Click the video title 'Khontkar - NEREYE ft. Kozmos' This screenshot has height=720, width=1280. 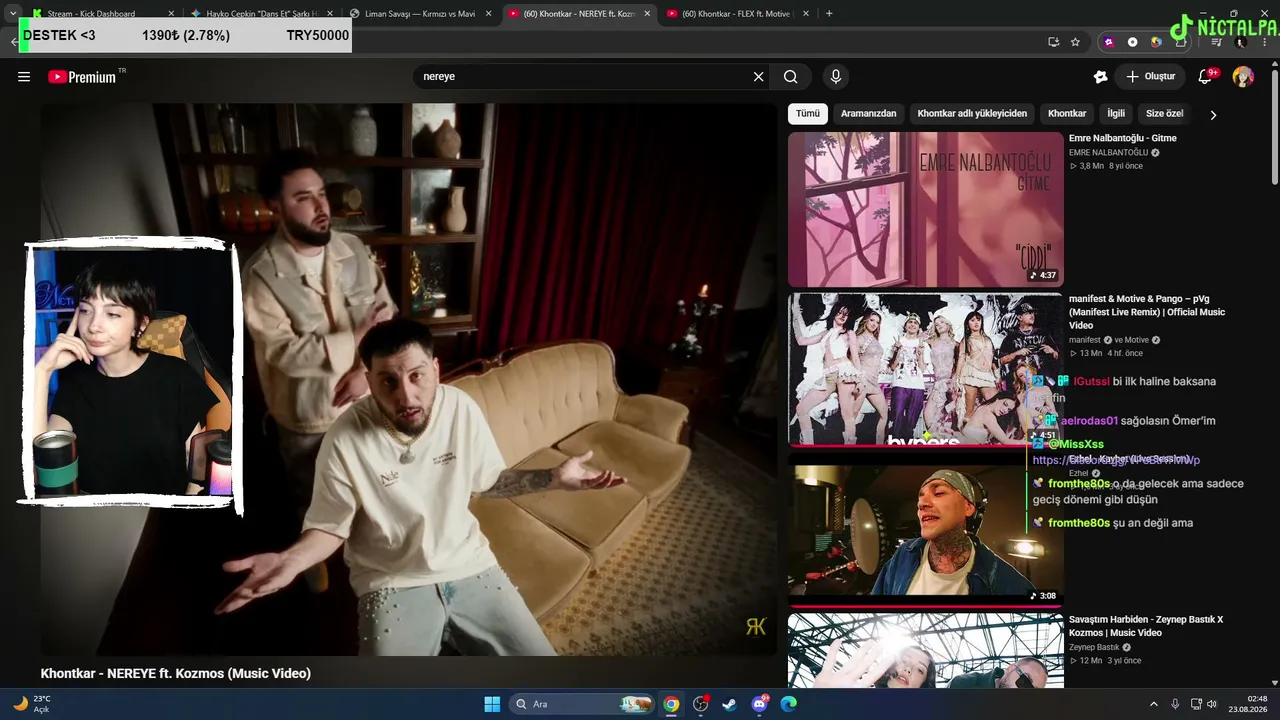[176, 674]
